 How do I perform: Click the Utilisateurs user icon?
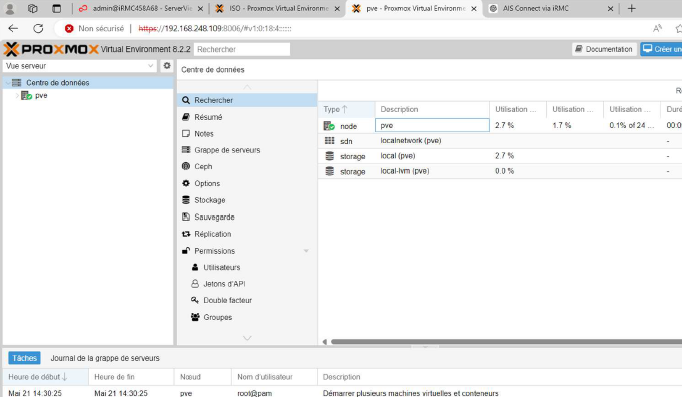[x=195, y=267]
